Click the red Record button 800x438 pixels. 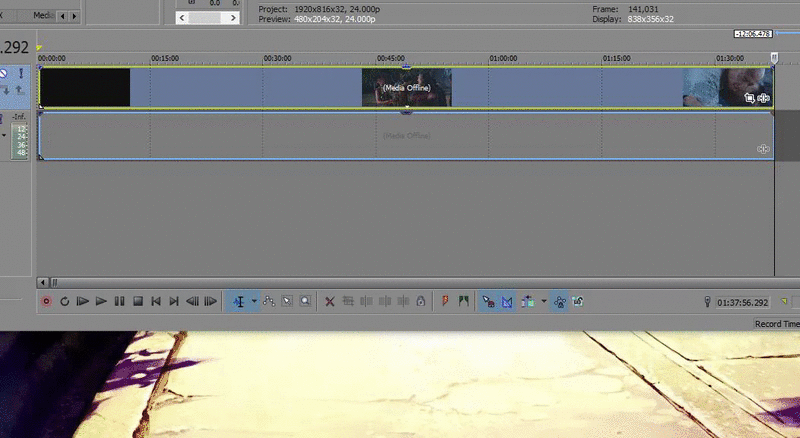[x=46, y=301]
